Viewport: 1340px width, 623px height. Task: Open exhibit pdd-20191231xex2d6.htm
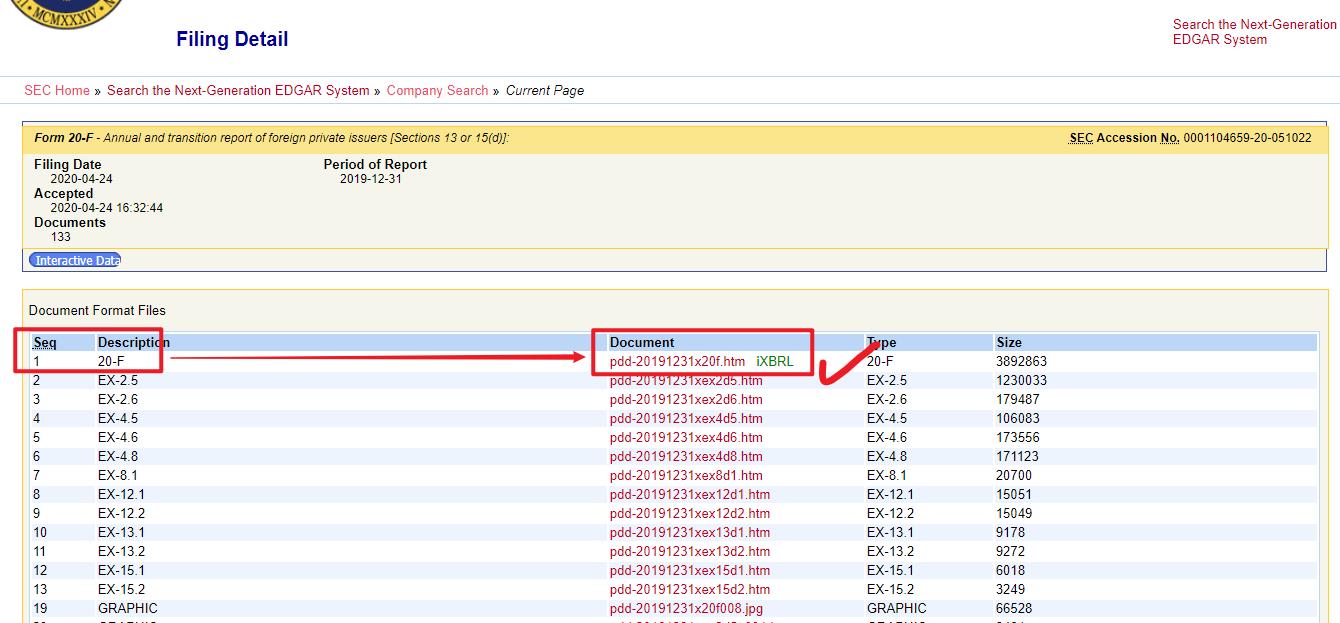click(686, 399)
